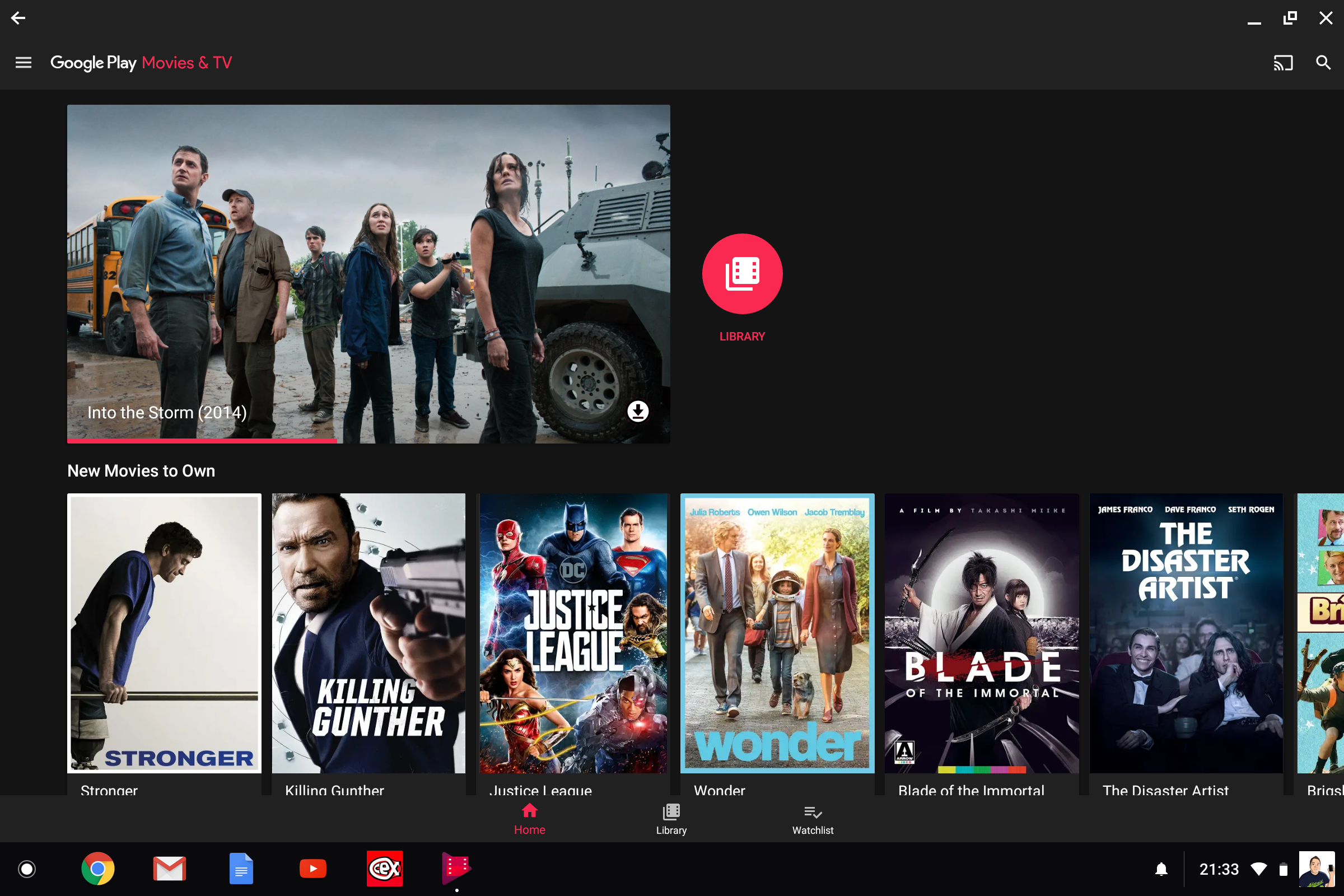The image size is (1344, 896).
Task: Open The Disaster Artist poster
Action: click(x=1186, y=633)
